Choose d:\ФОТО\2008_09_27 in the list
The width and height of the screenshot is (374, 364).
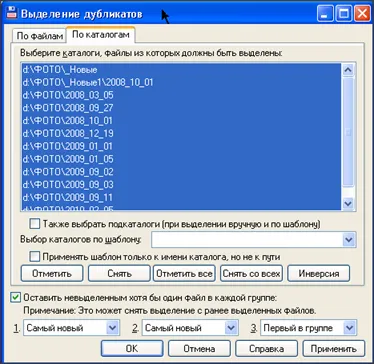pyautogui.click(x=182, y=108)
